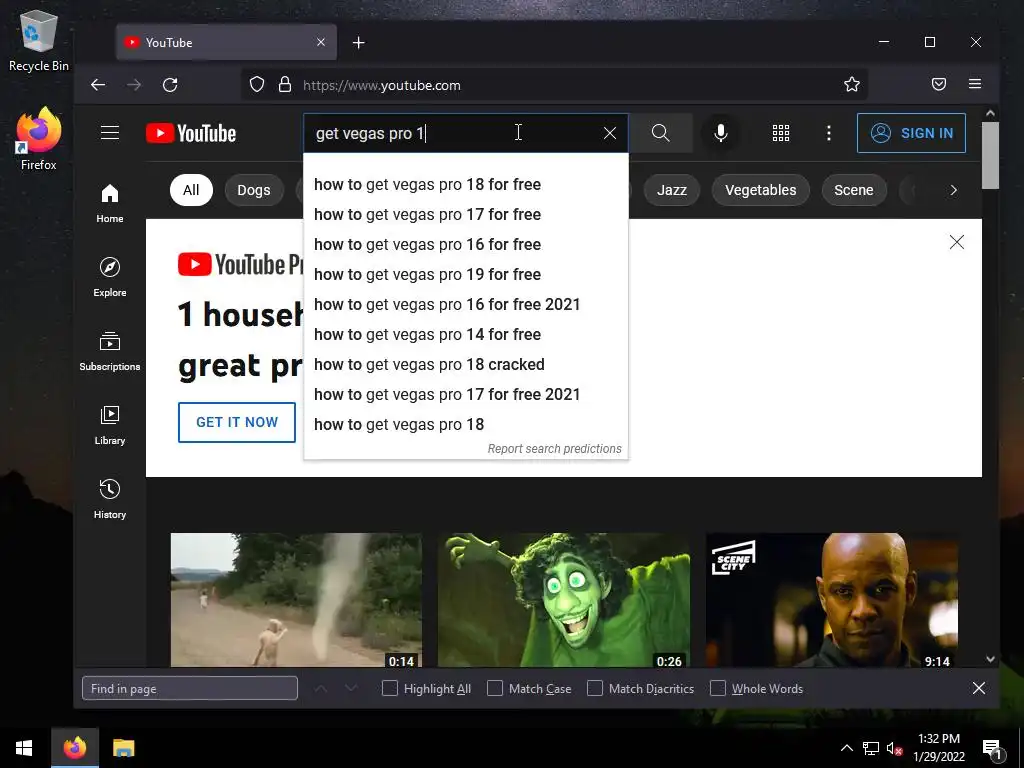Open notification center in taskbar
This screenshot has width=1024, height=768.
coord(993,749)
